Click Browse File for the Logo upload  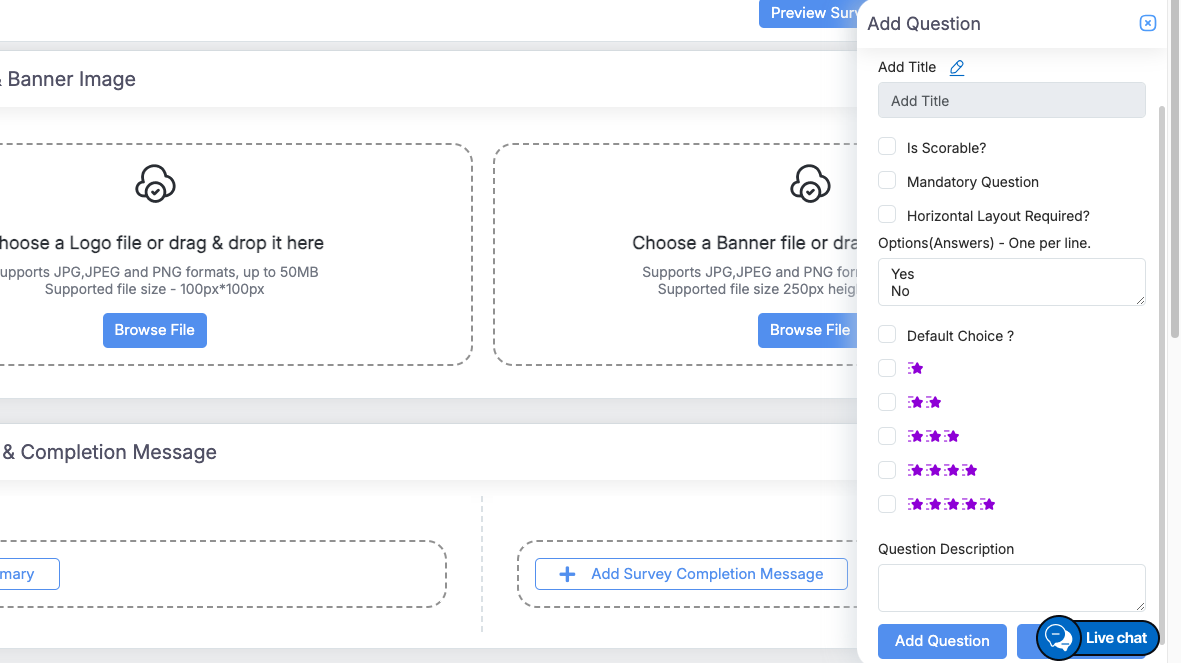point(155,330)
